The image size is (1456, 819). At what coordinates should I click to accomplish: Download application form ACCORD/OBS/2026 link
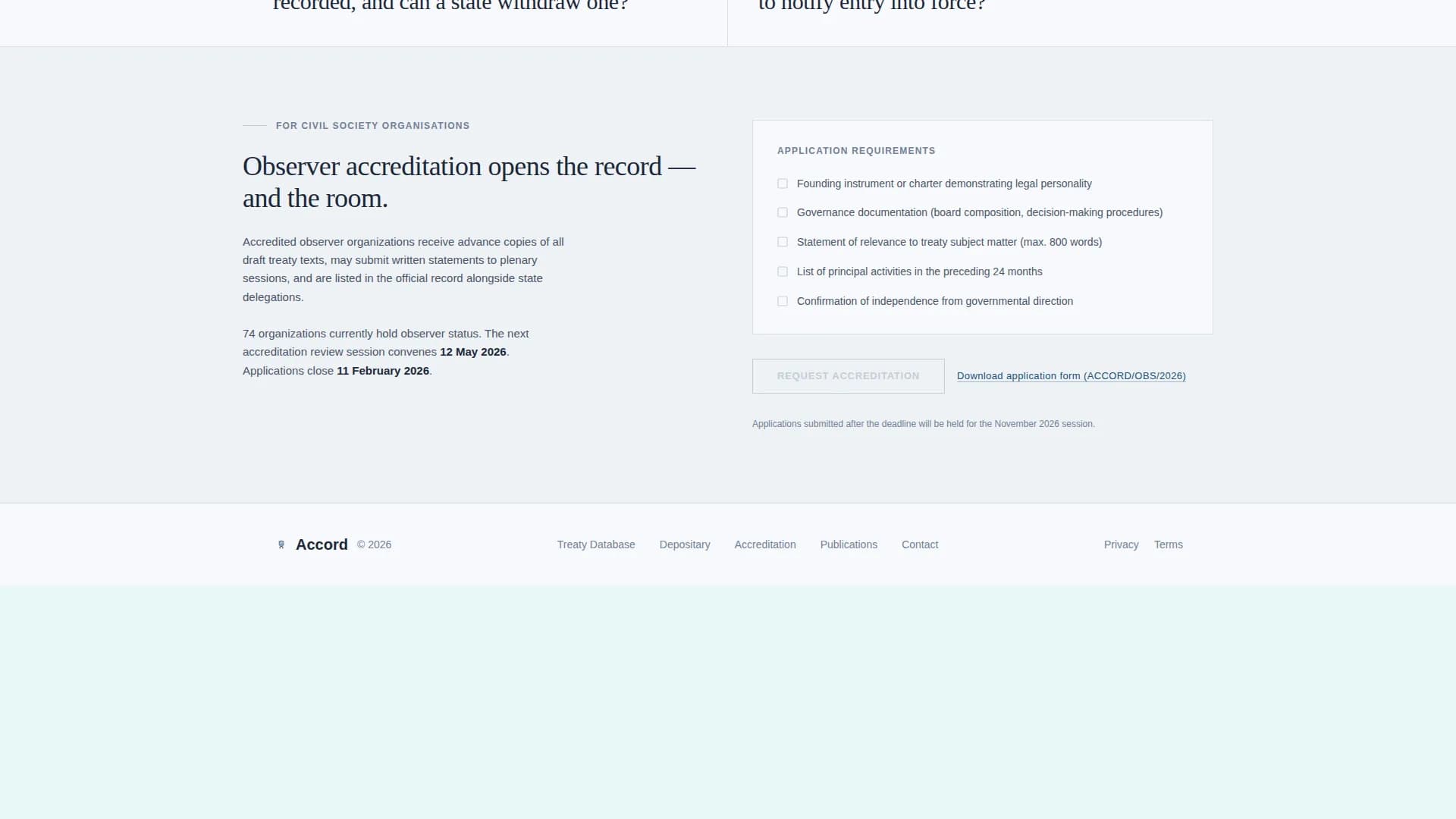click(1071, 376)
